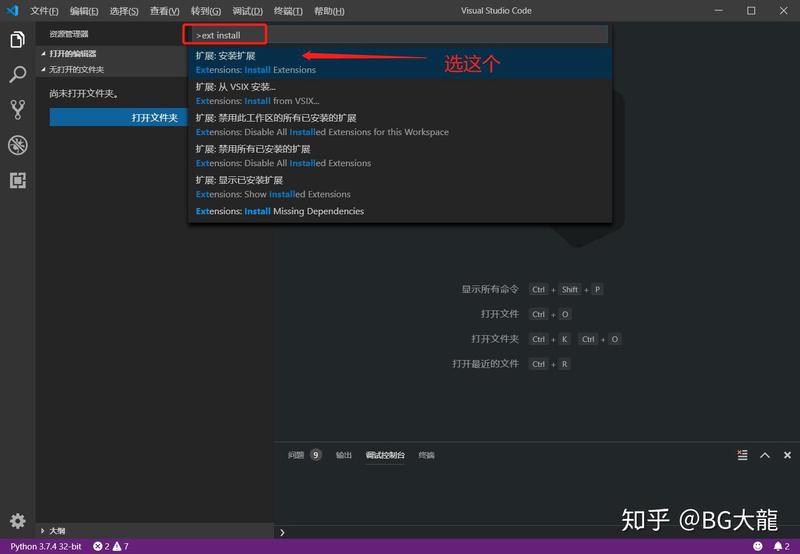Select Python 3.7.4 32-bit interpreter

45,546
